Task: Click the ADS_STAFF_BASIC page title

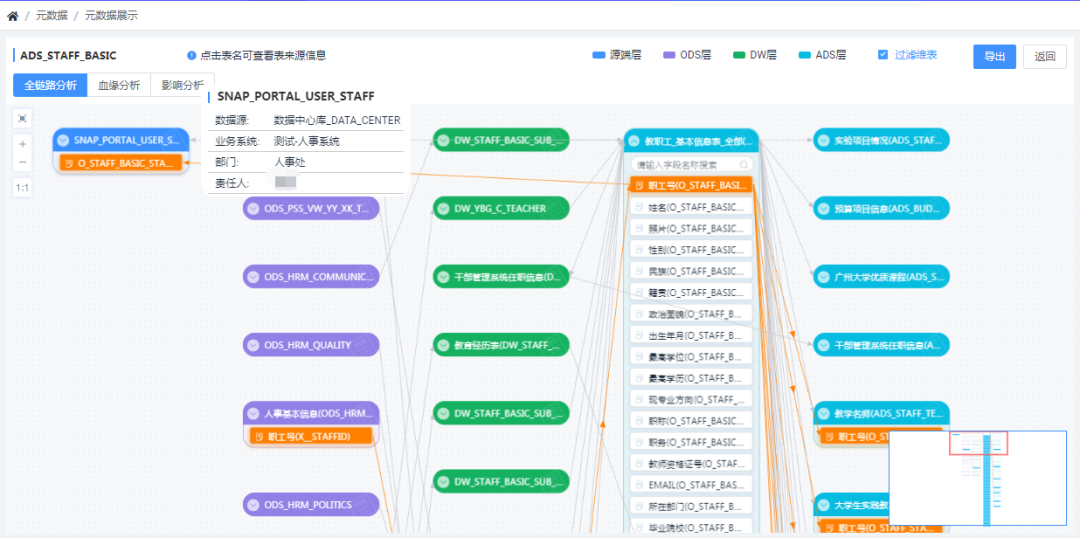Action: tap(68, 55)
